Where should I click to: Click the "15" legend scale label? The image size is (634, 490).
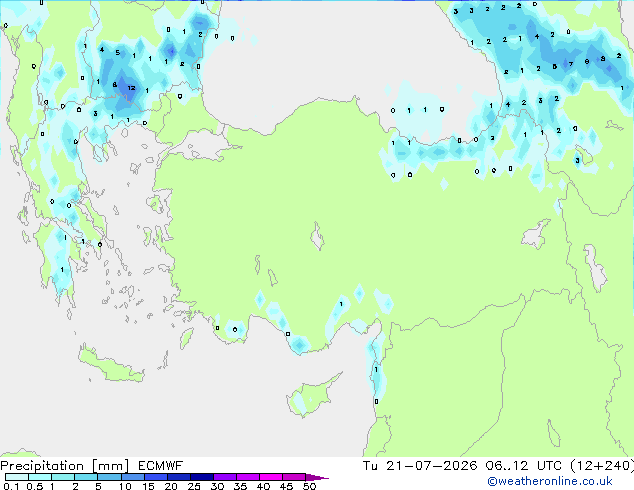[148, 486]
